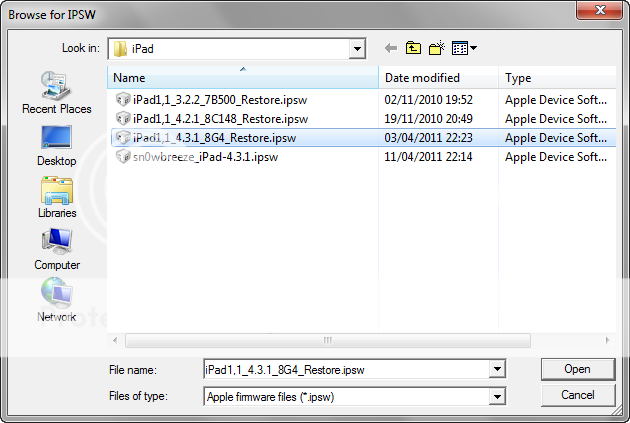This screenshot has width=630, height=423.
Task: Open the View Menu icon
Action: pyautogui.click(x=463, y=48)
